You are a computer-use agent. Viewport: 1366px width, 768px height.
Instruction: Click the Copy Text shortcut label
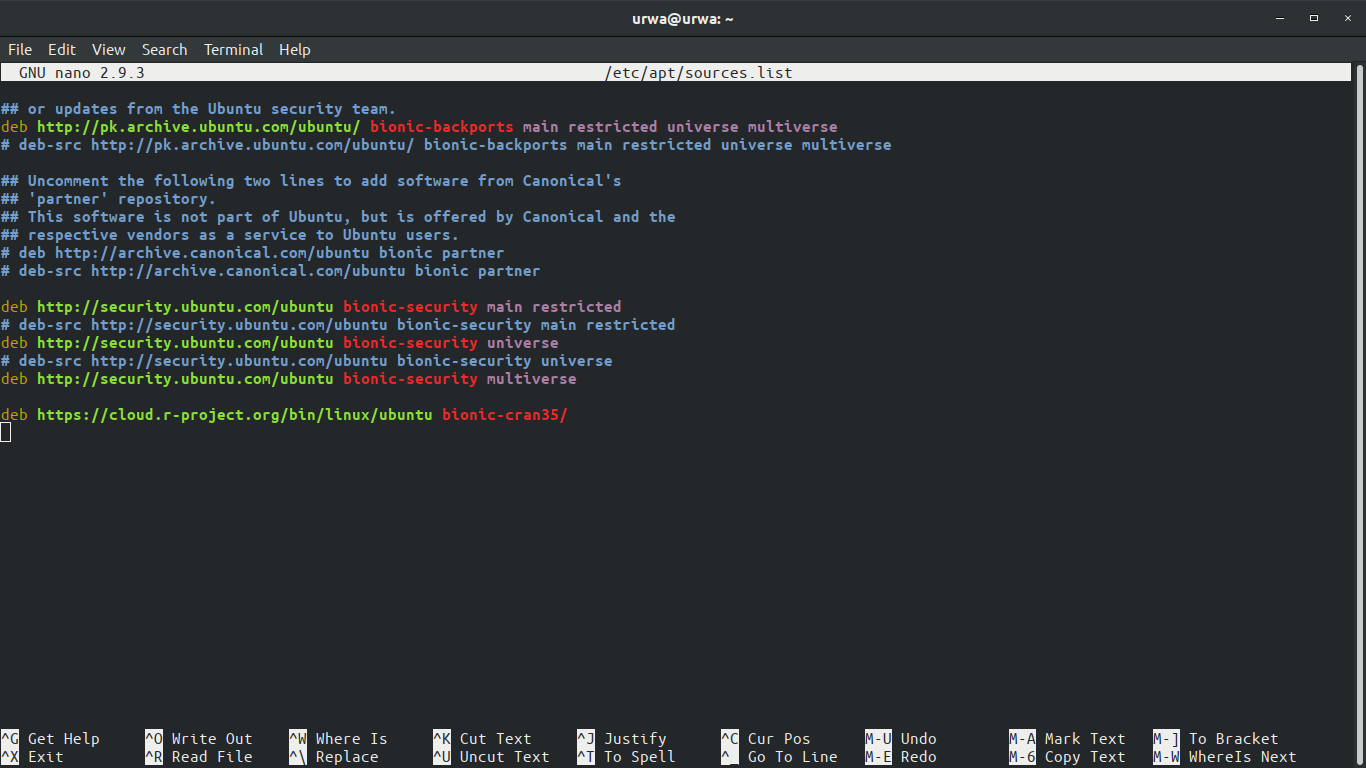1085,757
